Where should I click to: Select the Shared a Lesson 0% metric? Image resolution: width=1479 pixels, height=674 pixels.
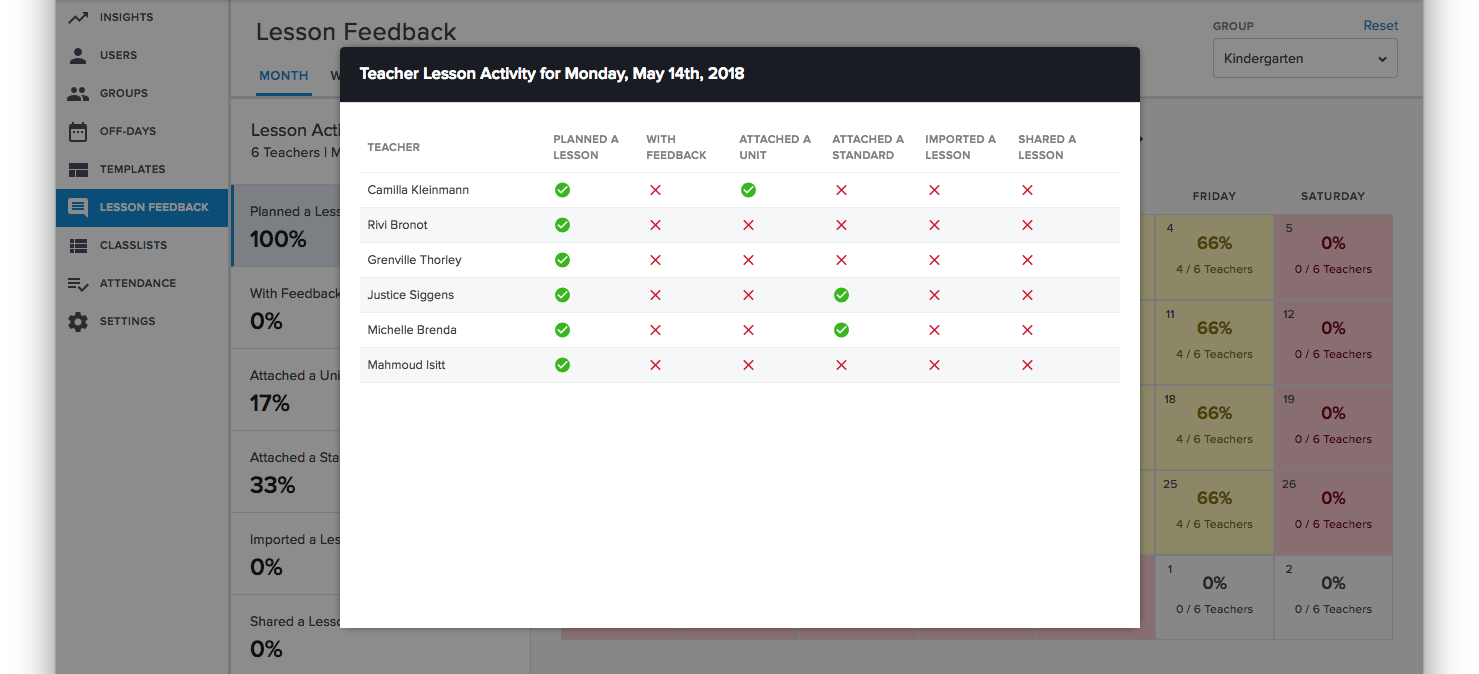tap(286, 636)
